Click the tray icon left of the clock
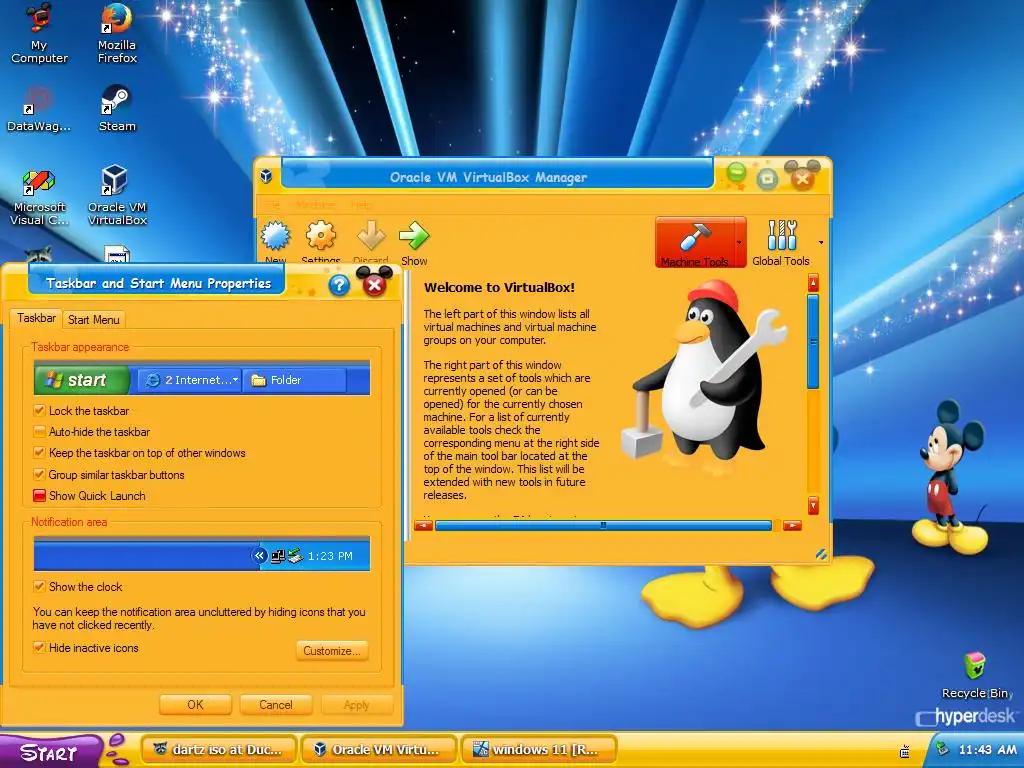1024x768 pixels. click(x=942, y=749)
